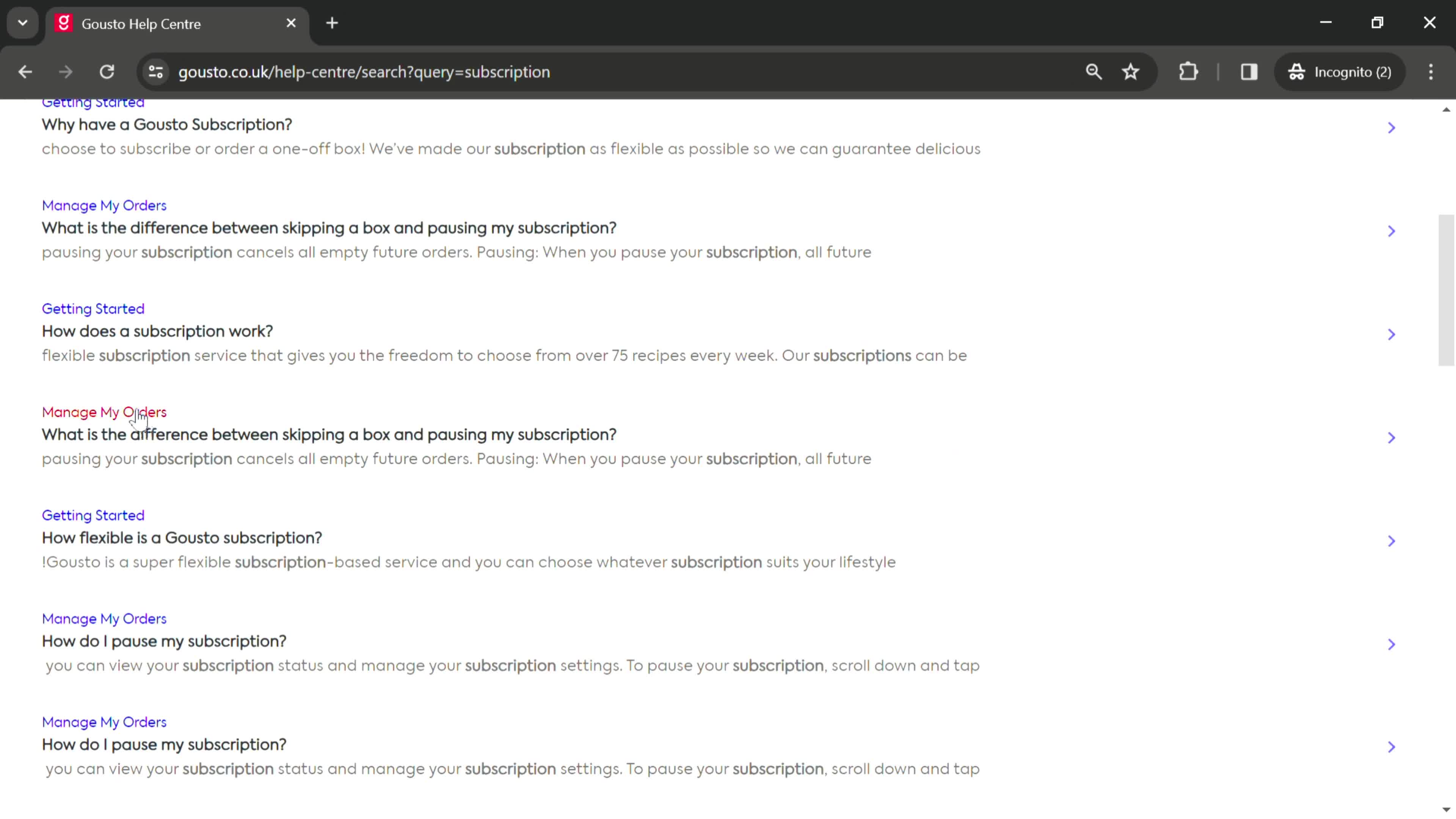Reload the help centre search page
The image size is (1456, 819).
point(107,72)
